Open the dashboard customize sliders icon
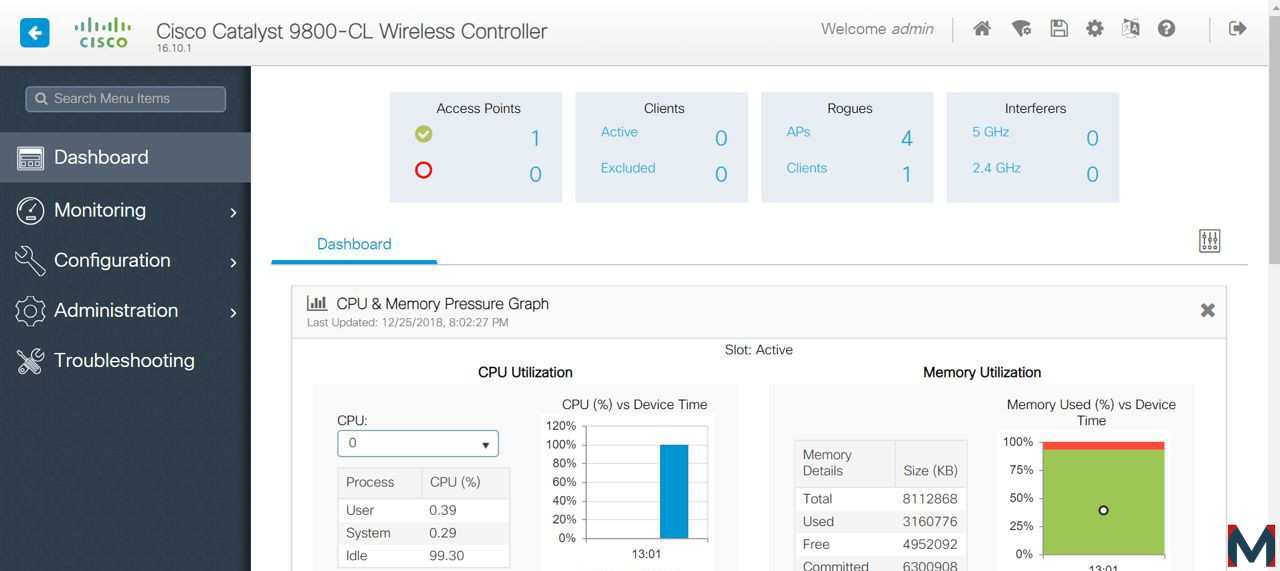Screen dimensions: 1280x571 [1210, 241]
